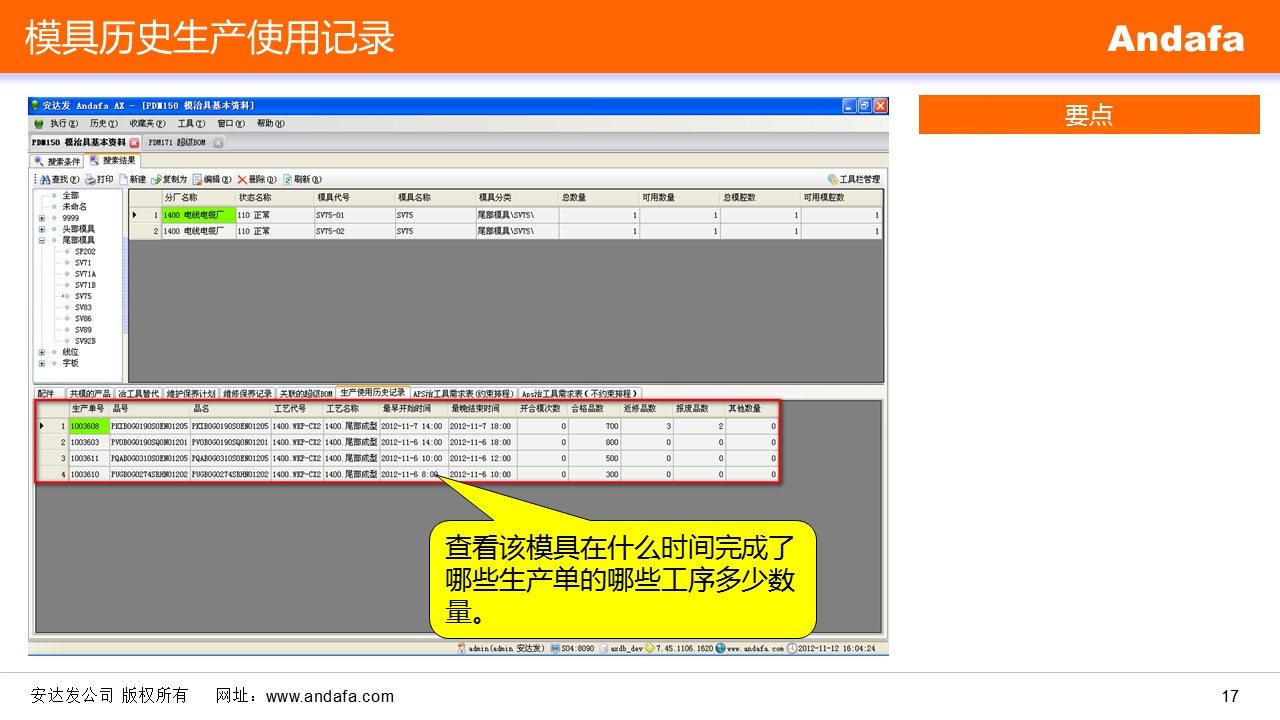Collapse the 尾部模具 tree node
The image size is (1280, 720).
pyautogui.click(x=42, y=240)
